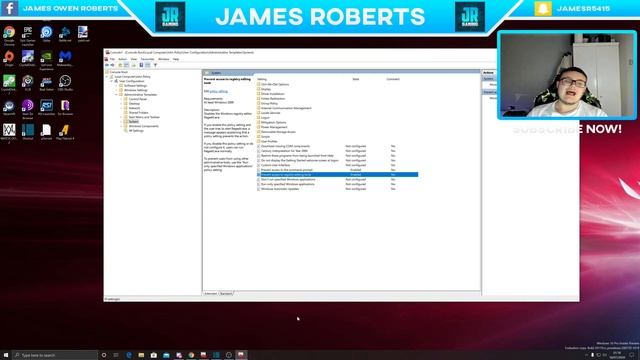Open the uTorrent desktop shortcut
Image resolution: width=640 pixels, height=360 pixels.
click(x=47, y=132)
